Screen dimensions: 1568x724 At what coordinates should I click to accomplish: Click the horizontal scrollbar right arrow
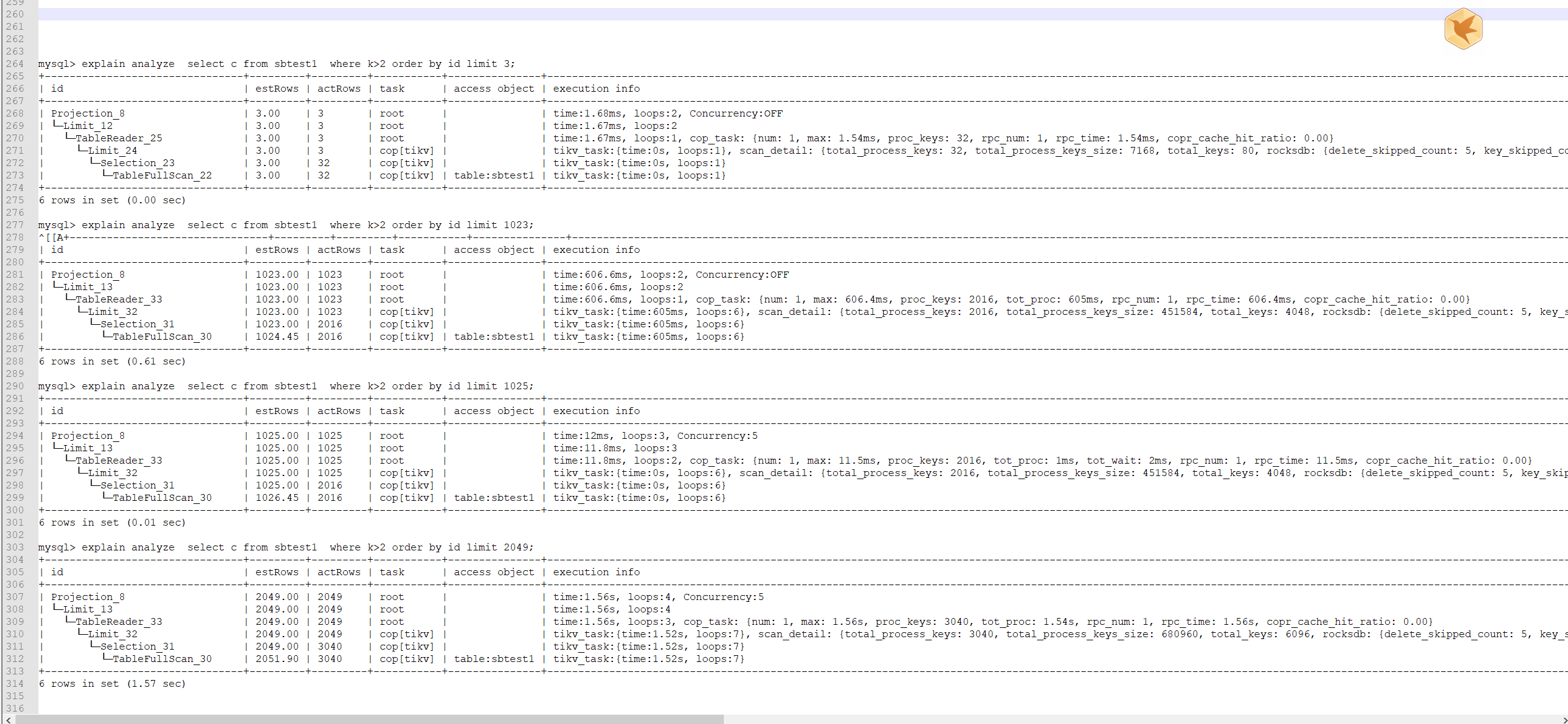pos(1564,720)
